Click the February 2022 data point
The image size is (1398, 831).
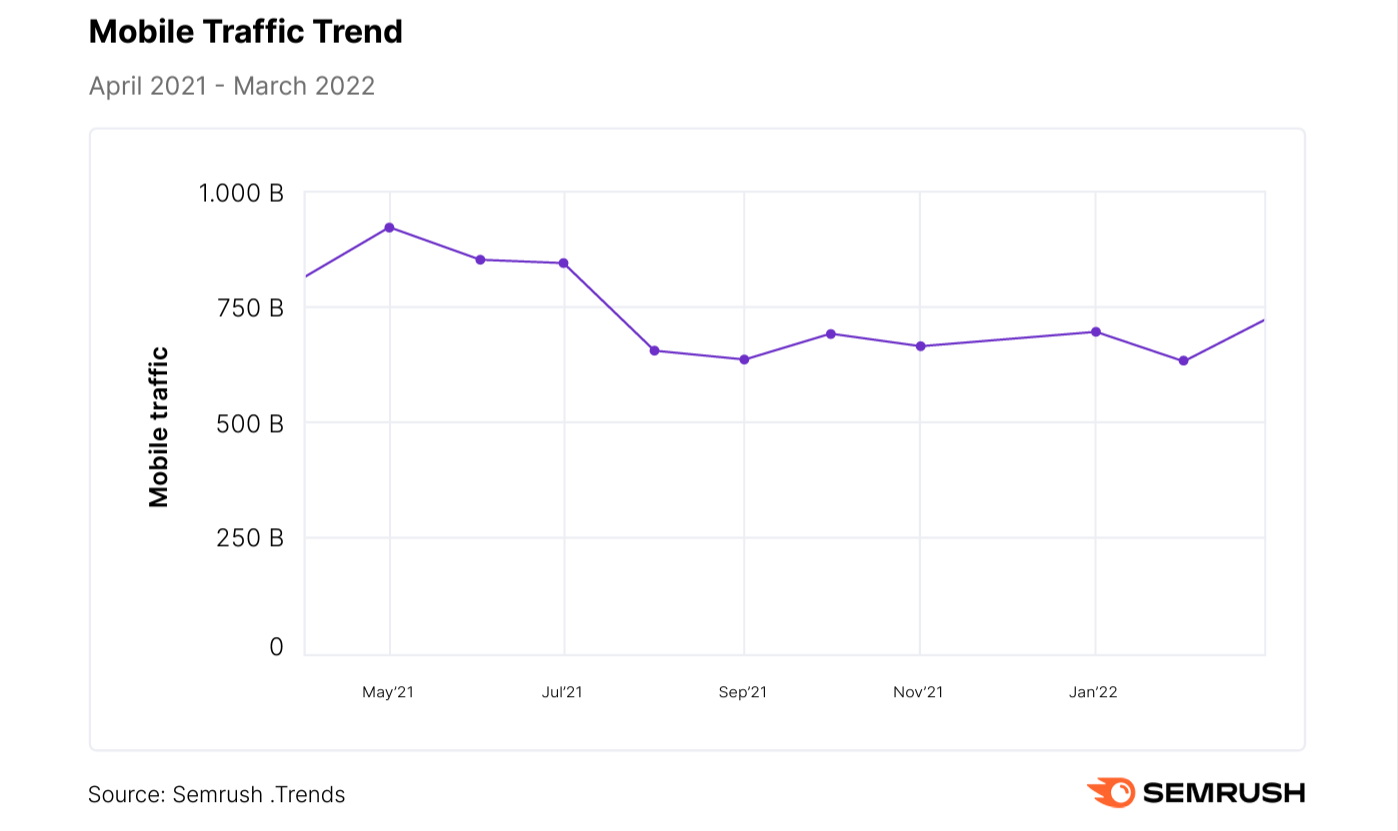point(1183,361)
